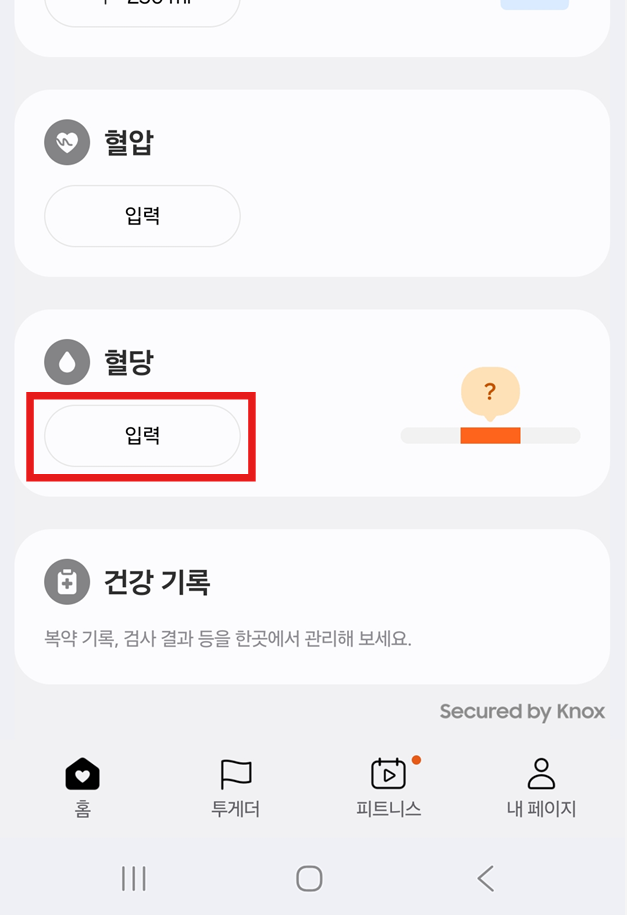
Task: Select the 홈 home icon in bottom navigation
Action: 82,774
